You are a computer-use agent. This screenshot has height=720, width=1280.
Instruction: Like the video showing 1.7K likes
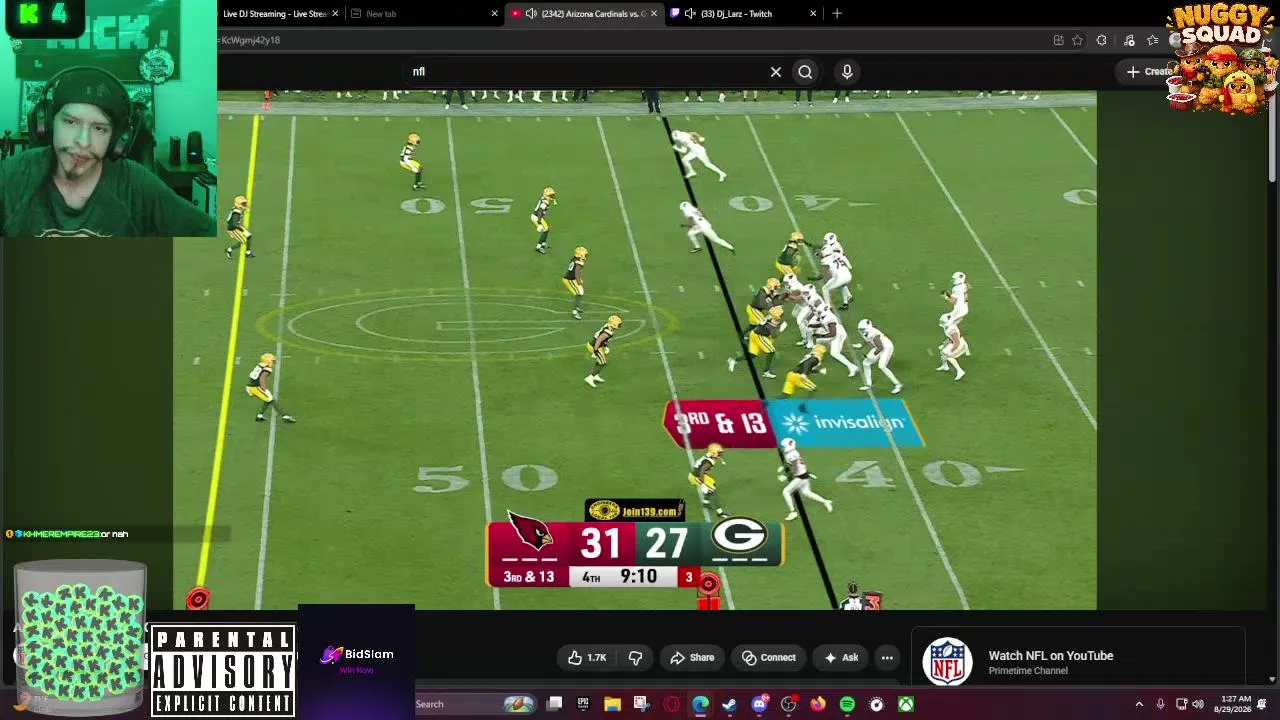(587, 658)
